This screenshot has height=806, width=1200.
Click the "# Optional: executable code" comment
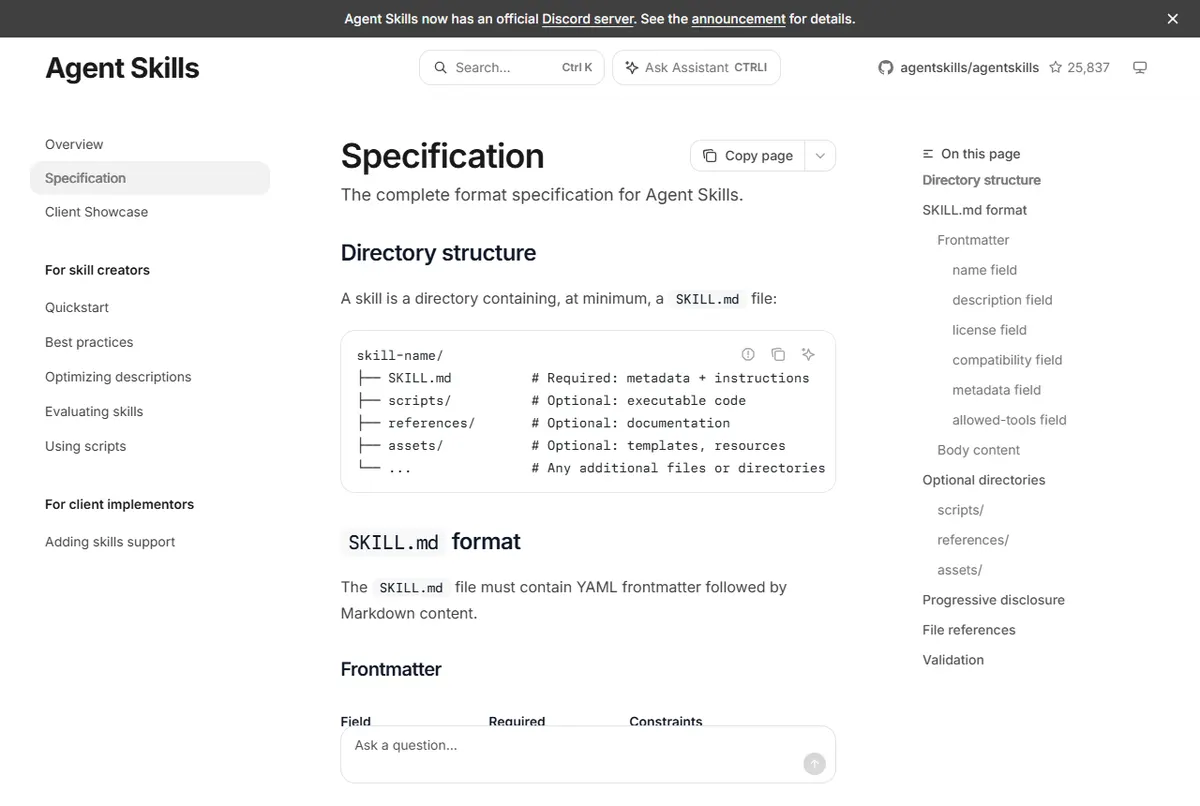pyautogui.click(x=639, y=401)
